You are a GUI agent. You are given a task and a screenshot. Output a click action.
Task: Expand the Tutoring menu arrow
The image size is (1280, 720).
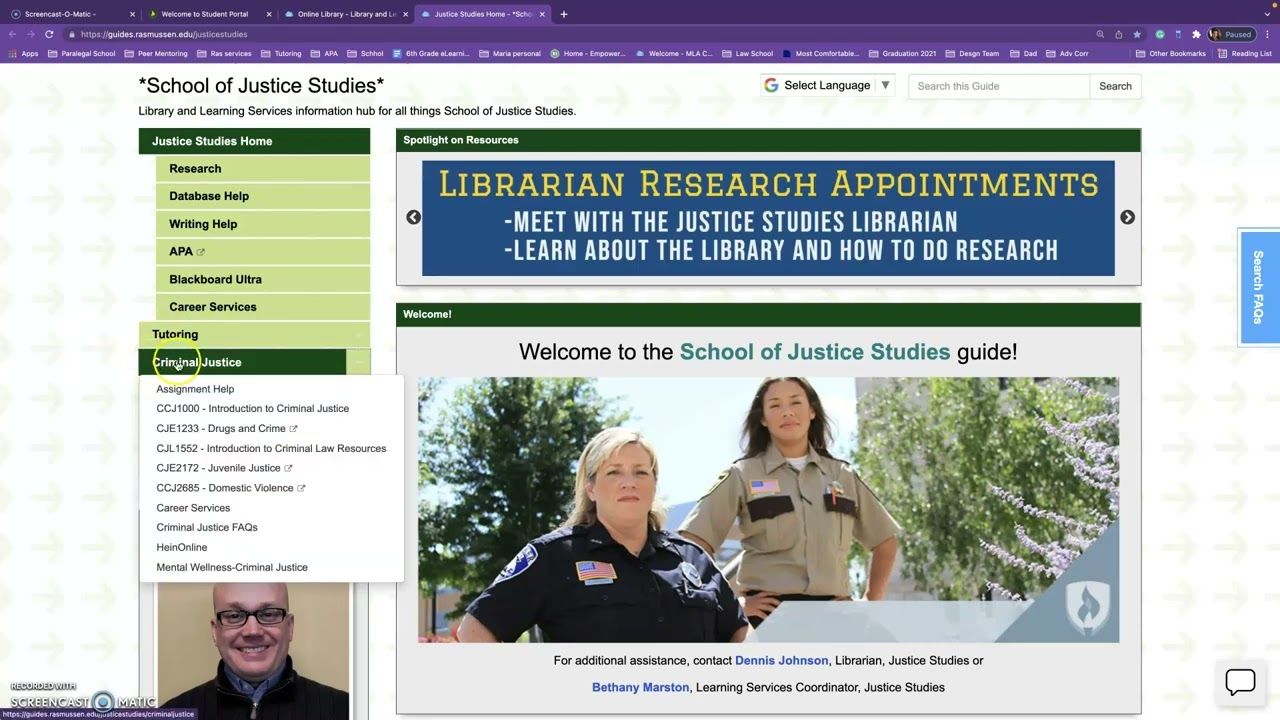[x=358, y=335]
